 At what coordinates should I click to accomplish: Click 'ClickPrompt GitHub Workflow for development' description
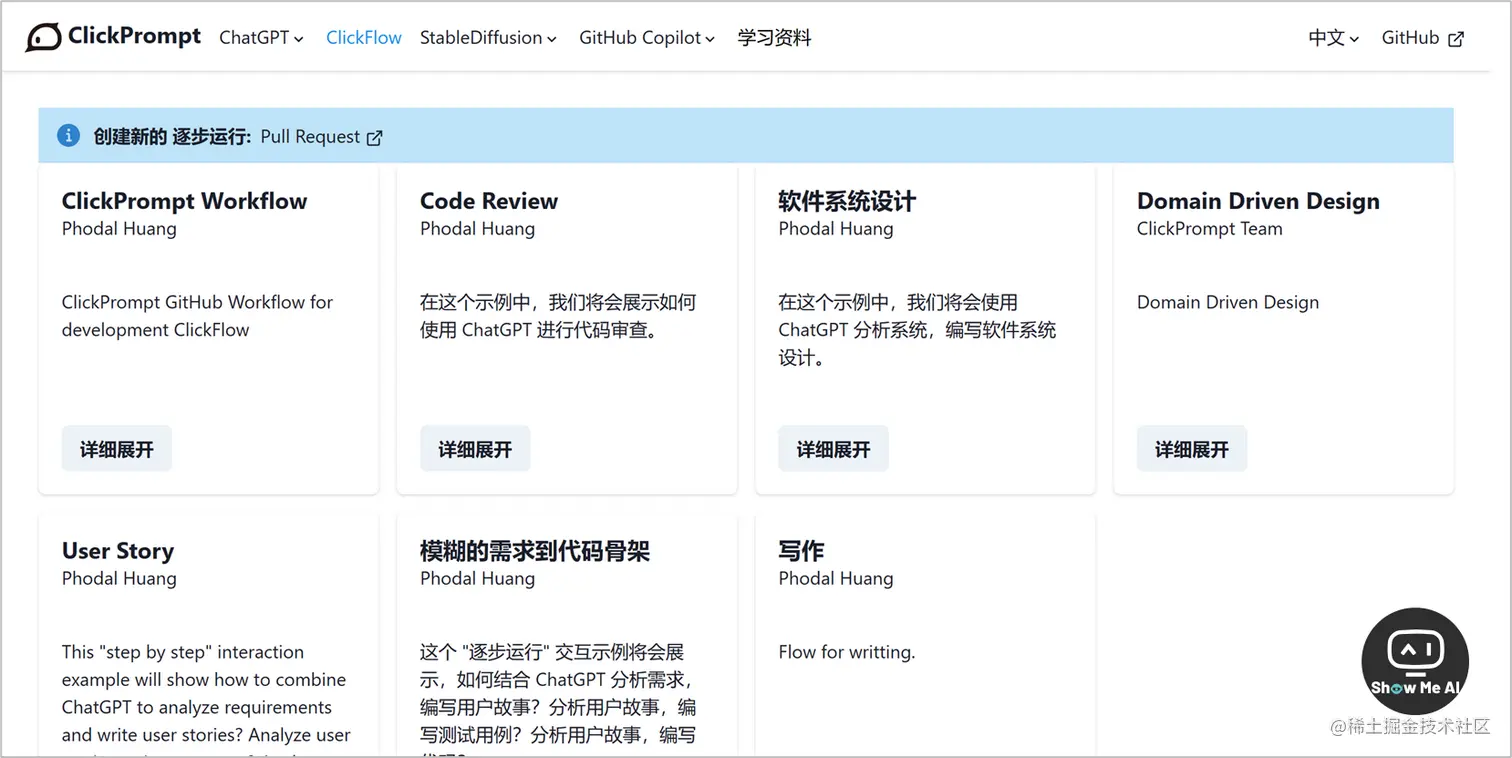[197, 316]
